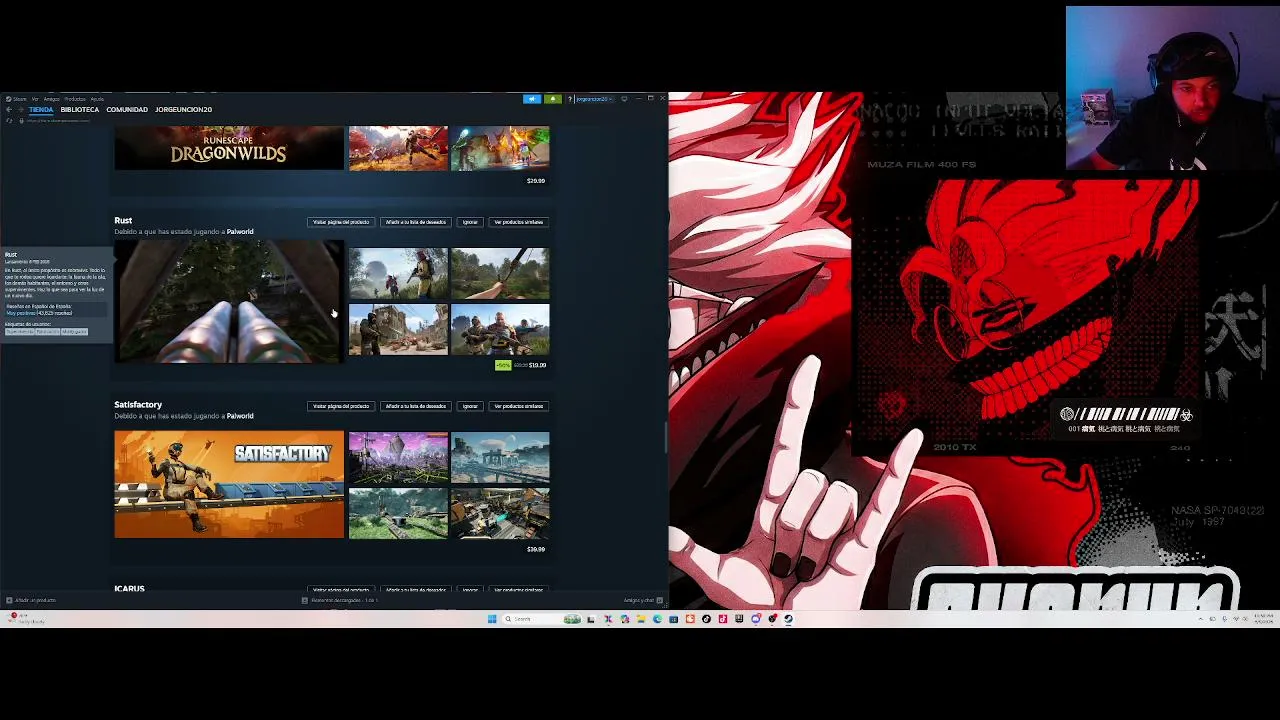Open the jorgeuncion20 account dropdown
Viewport: 1280px width, 720px height.
tap(593, 99)
